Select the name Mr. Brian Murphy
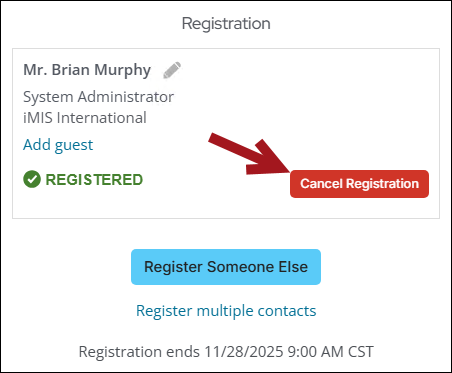 (x=87, y=70)
